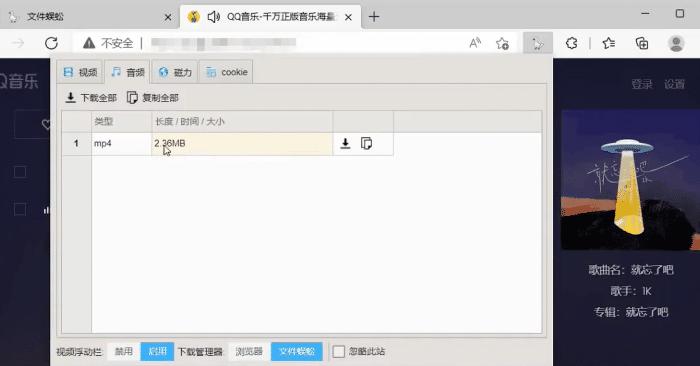Click 复制全部 to copy all
The height and width of the screenshot is (366, 700).
153,97
